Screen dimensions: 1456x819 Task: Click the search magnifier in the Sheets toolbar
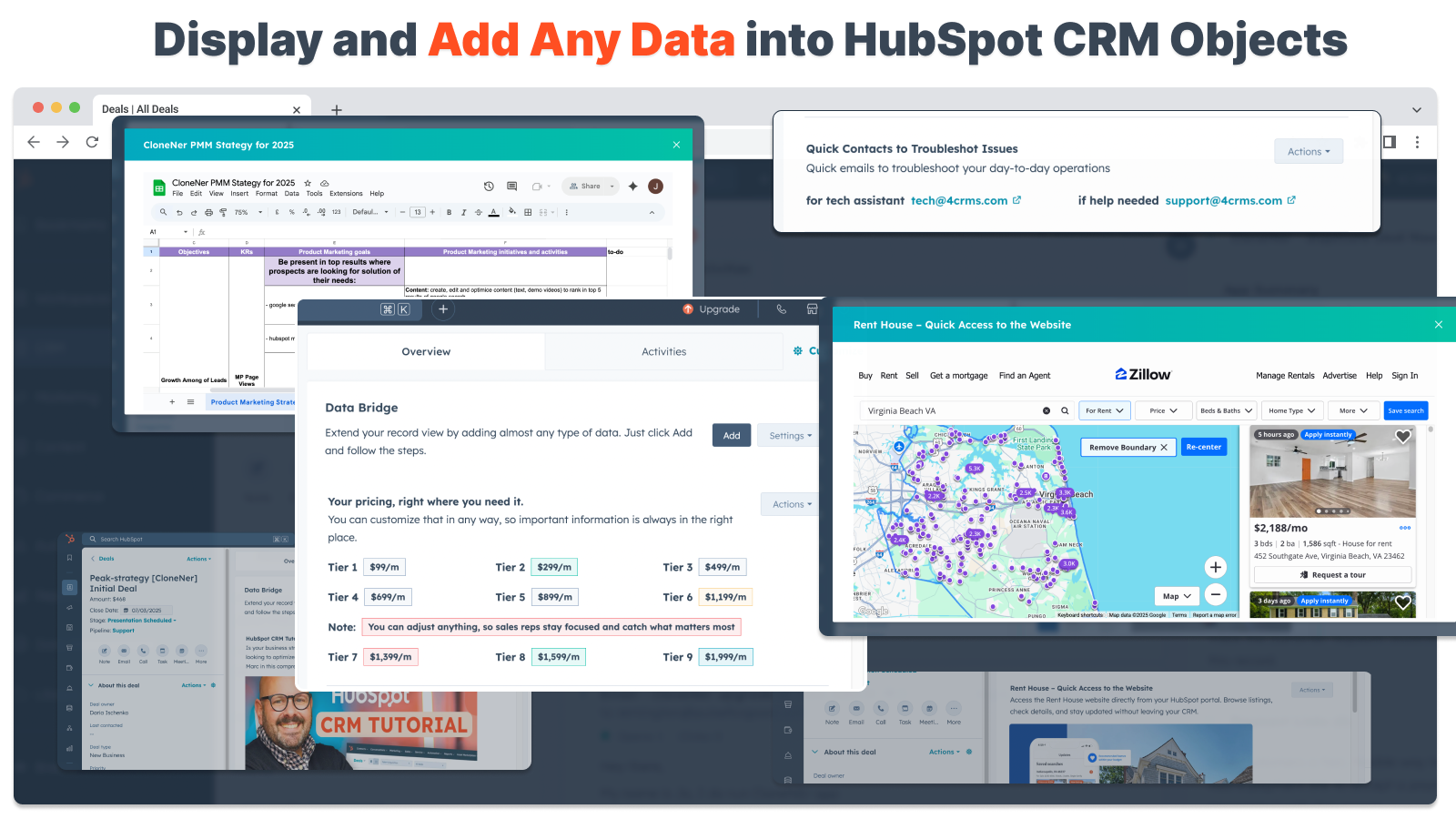coord(164,212)
